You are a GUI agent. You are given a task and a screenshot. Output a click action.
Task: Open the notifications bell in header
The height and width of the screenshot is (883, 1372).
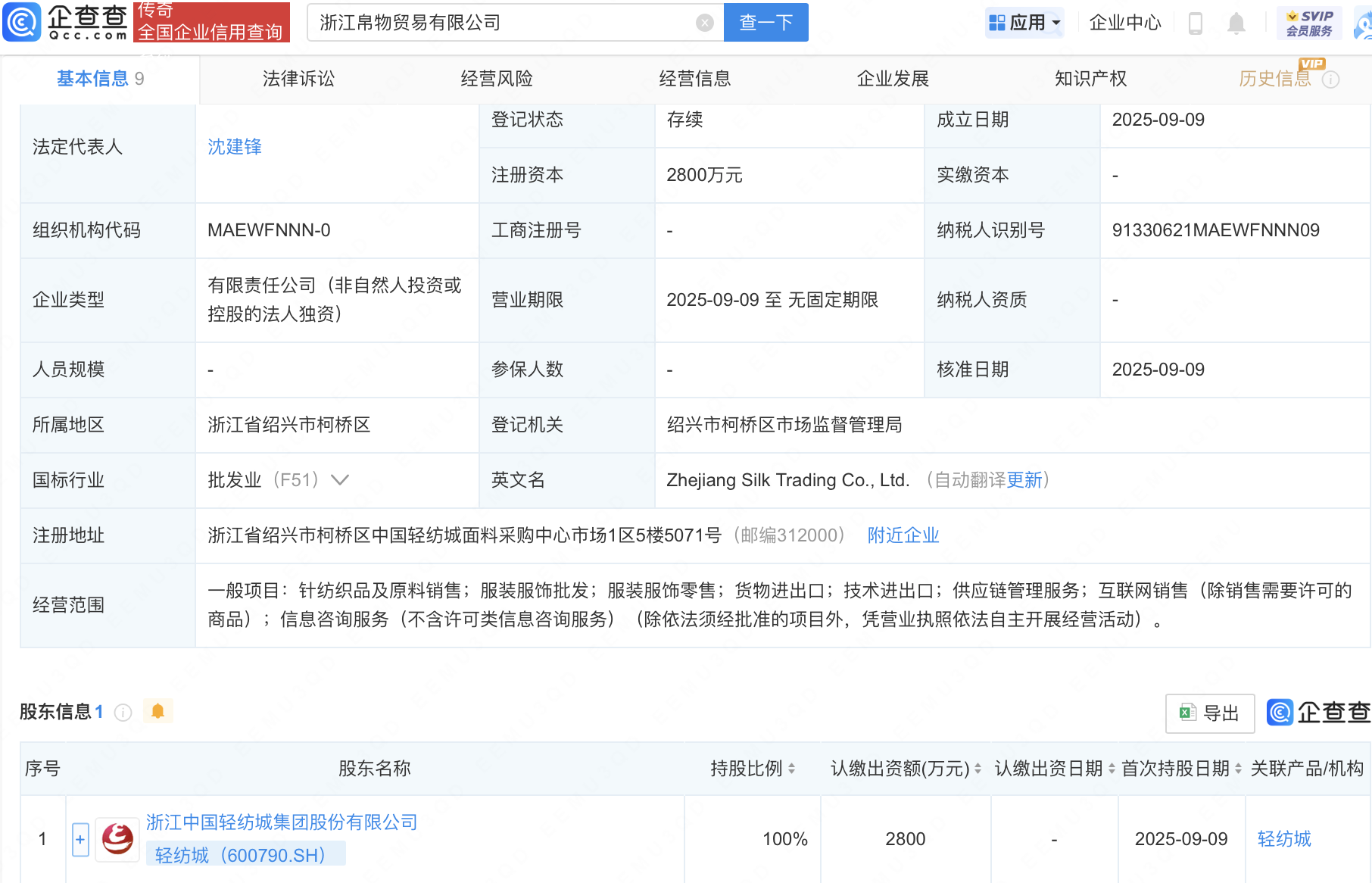pyautogui.click(x=1236, y=23)
